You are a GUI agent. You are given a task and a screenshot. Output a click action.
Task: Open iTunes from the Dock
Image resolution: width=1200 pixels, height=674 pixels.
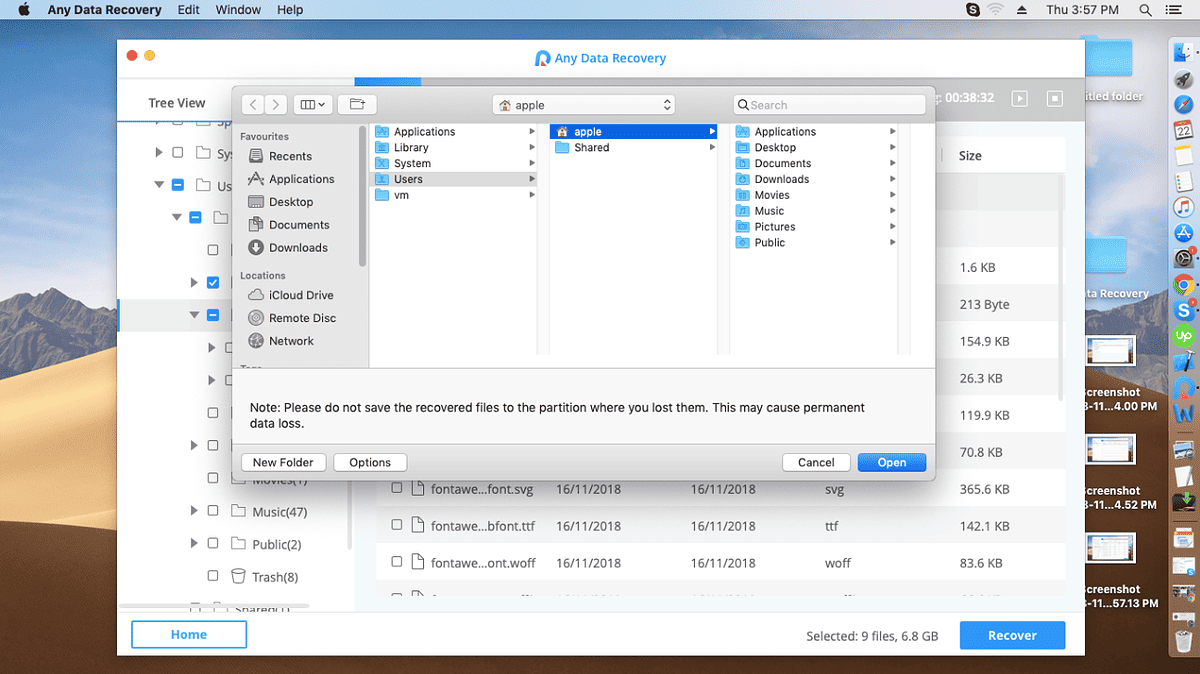click(x=1184, y=207)
